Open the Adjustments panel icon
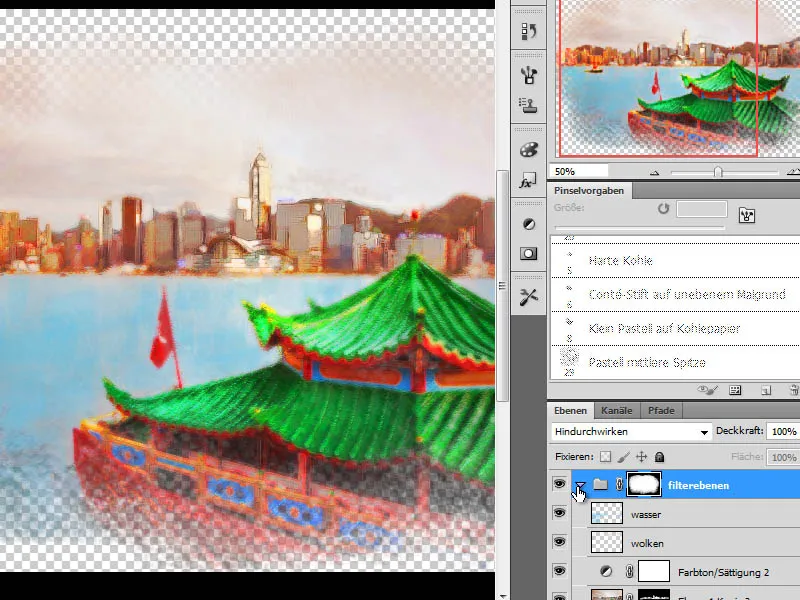Screen dimensions: 800x600 (529, 224)
